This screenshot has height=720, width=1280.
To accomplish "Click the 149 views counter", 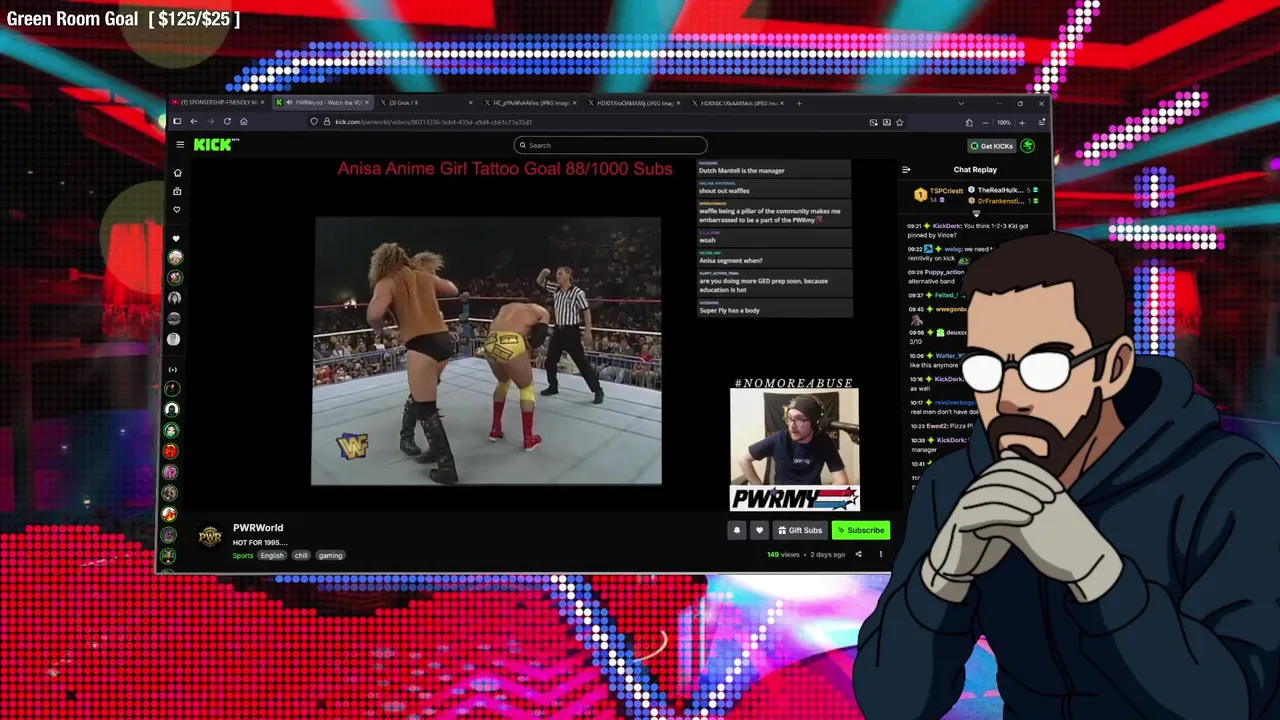I will (x=783, y=554).
